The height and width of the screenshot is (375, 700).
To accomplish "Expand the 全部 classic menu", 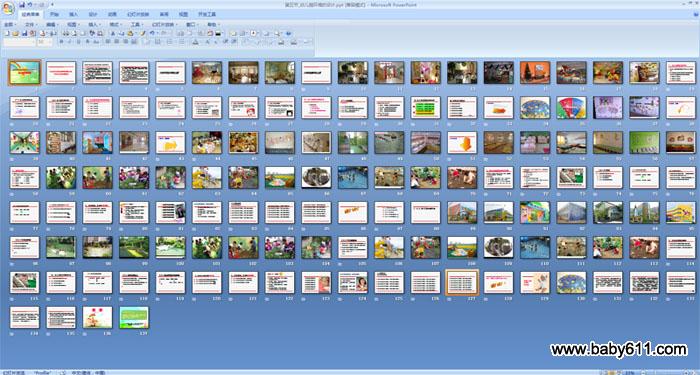I will click(10, 25).
